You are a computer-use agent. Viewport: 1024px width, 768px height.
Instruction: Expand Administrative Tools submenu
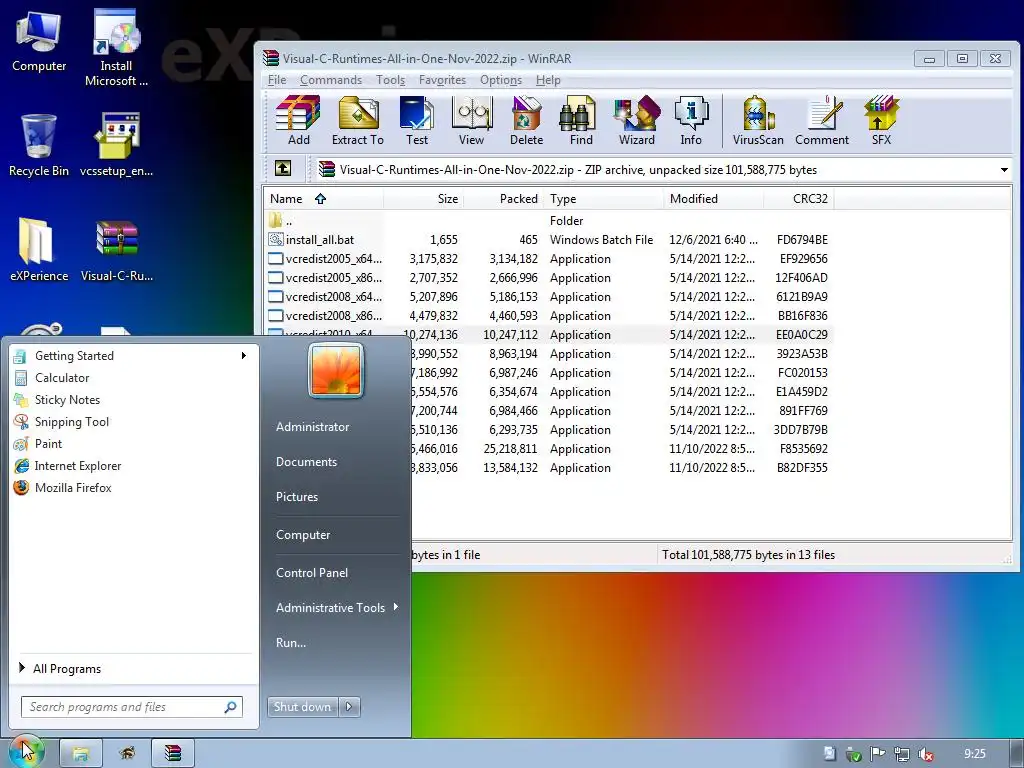click(396, 607)
